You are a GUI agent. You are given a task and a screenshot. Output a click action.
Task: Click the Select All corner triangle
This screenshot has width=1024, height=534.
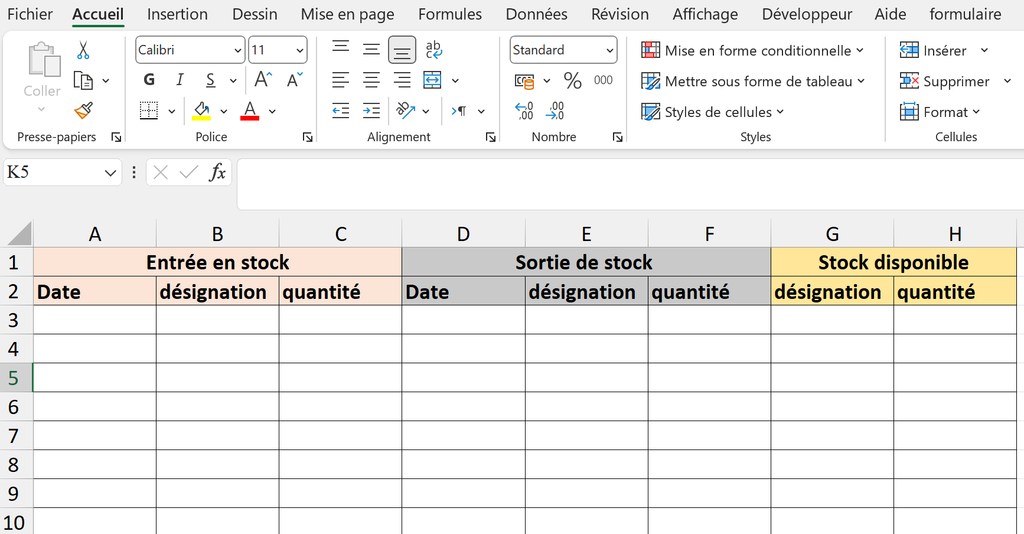coord(18,233)
